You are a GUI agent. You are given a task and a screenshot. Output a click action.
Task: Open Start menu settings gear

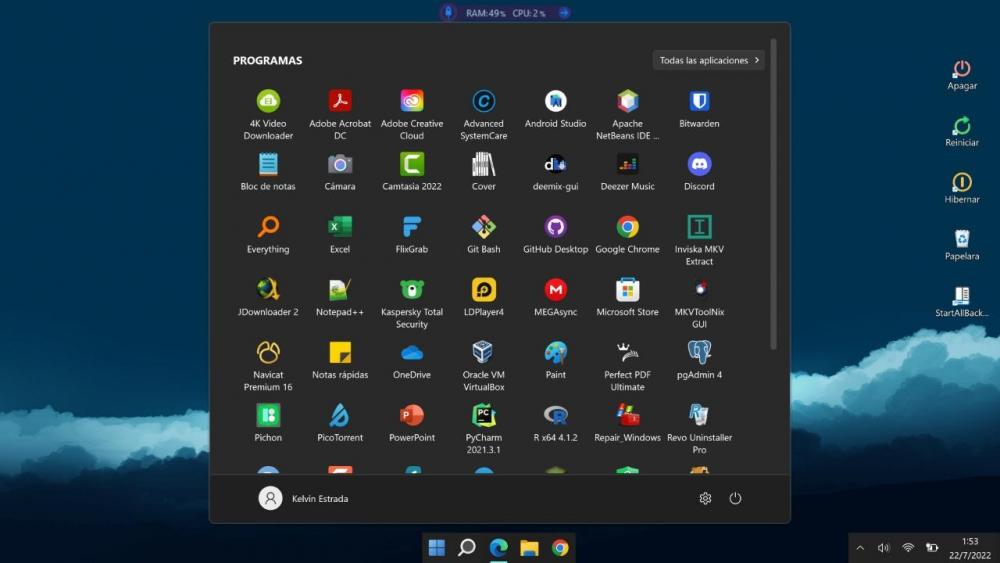(705, 498)
